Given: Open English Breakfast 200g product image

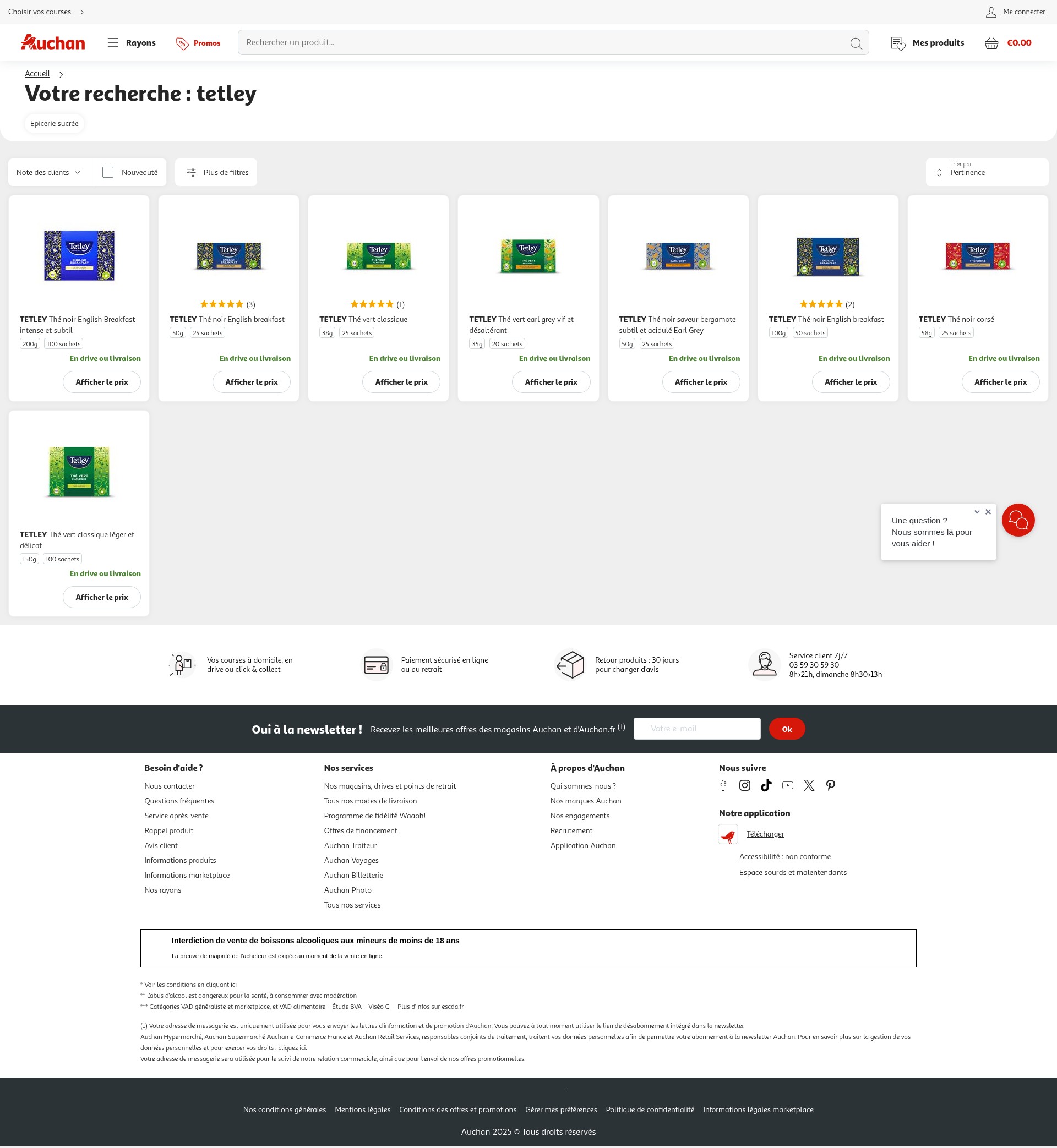Looking at the screenshot, I should 79,255.
